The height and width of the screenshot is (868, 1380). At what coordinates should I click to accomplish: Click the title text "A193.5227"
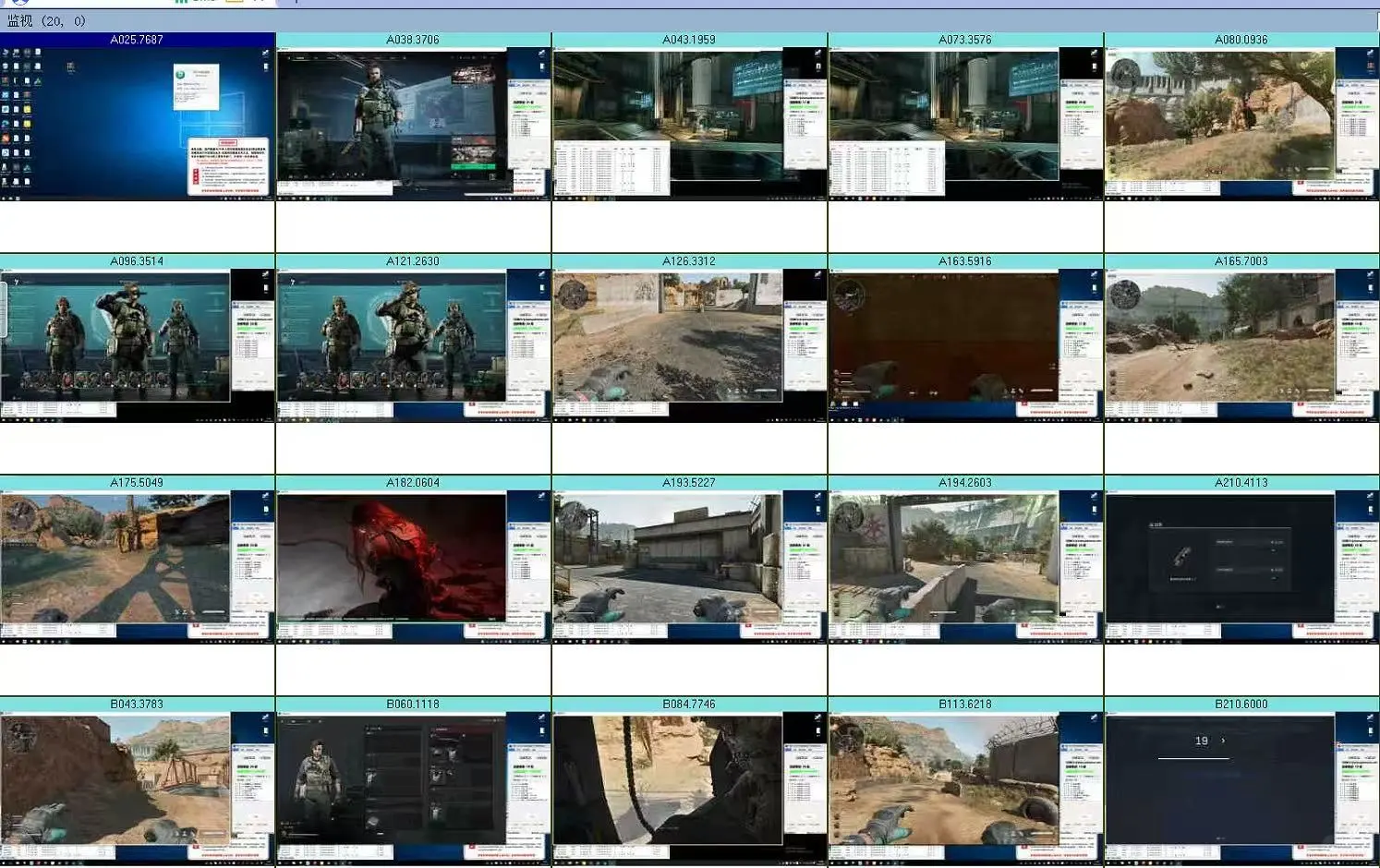689,483
